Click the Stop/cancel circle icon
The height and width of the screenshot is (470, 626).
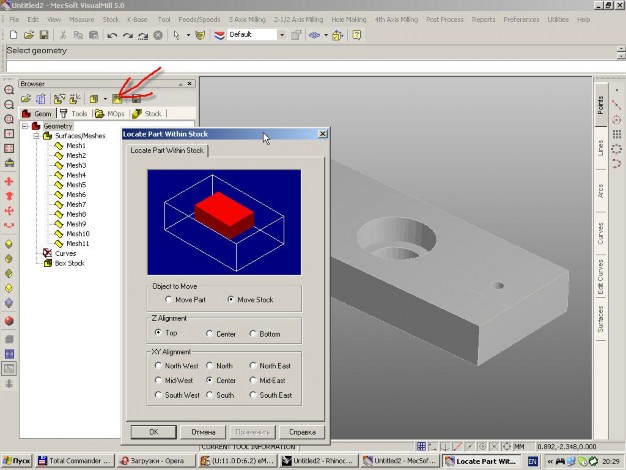(158, 35)
